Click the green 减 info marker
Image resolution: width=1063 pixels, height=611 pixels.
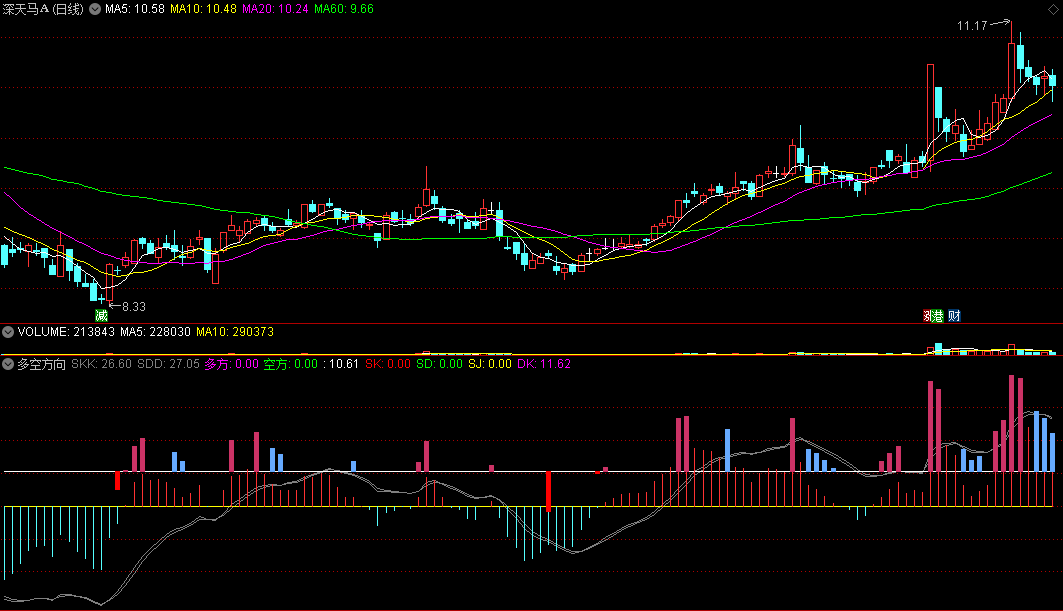click(101, 315)
